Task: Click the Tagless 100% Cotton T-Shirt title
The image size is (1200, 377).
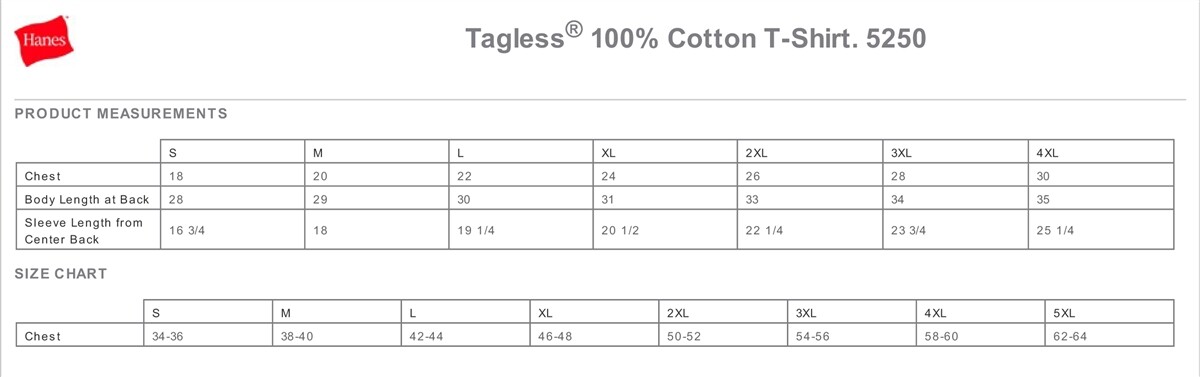Action: [x=697, y=38]
